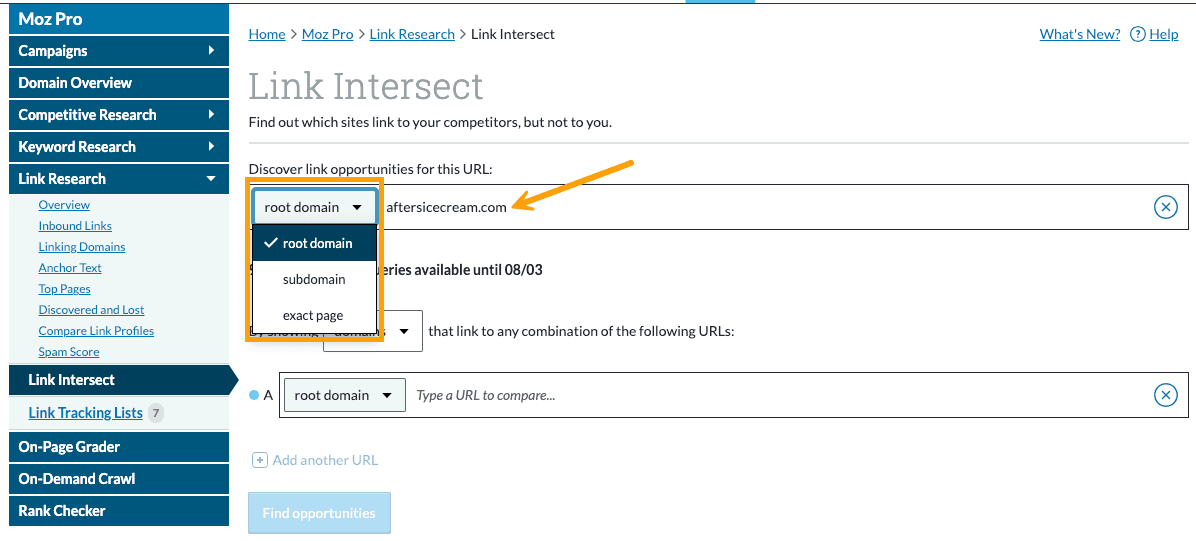1196x541 pixels.
Task: Open What's New link
Action: 1079,34
